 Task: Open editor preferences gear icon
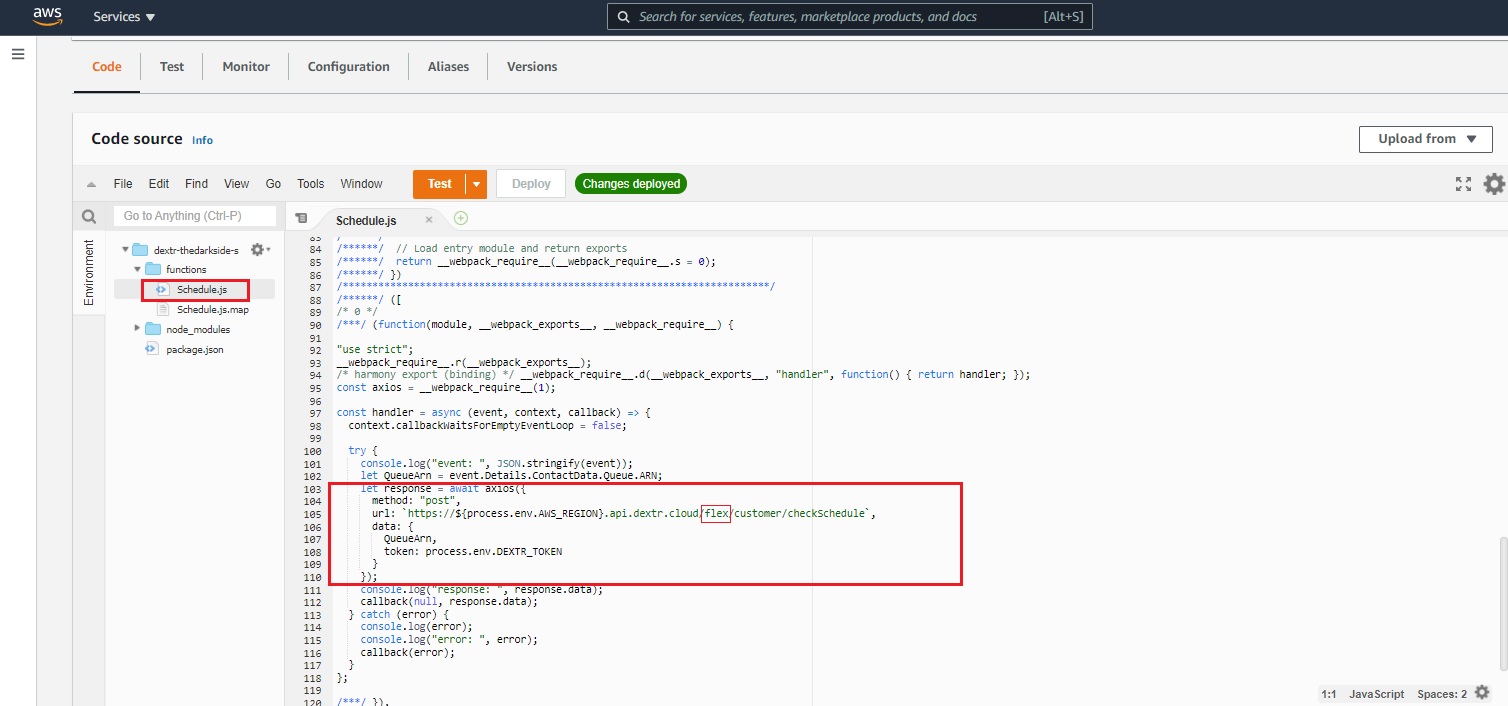[x=1494, y=184]
